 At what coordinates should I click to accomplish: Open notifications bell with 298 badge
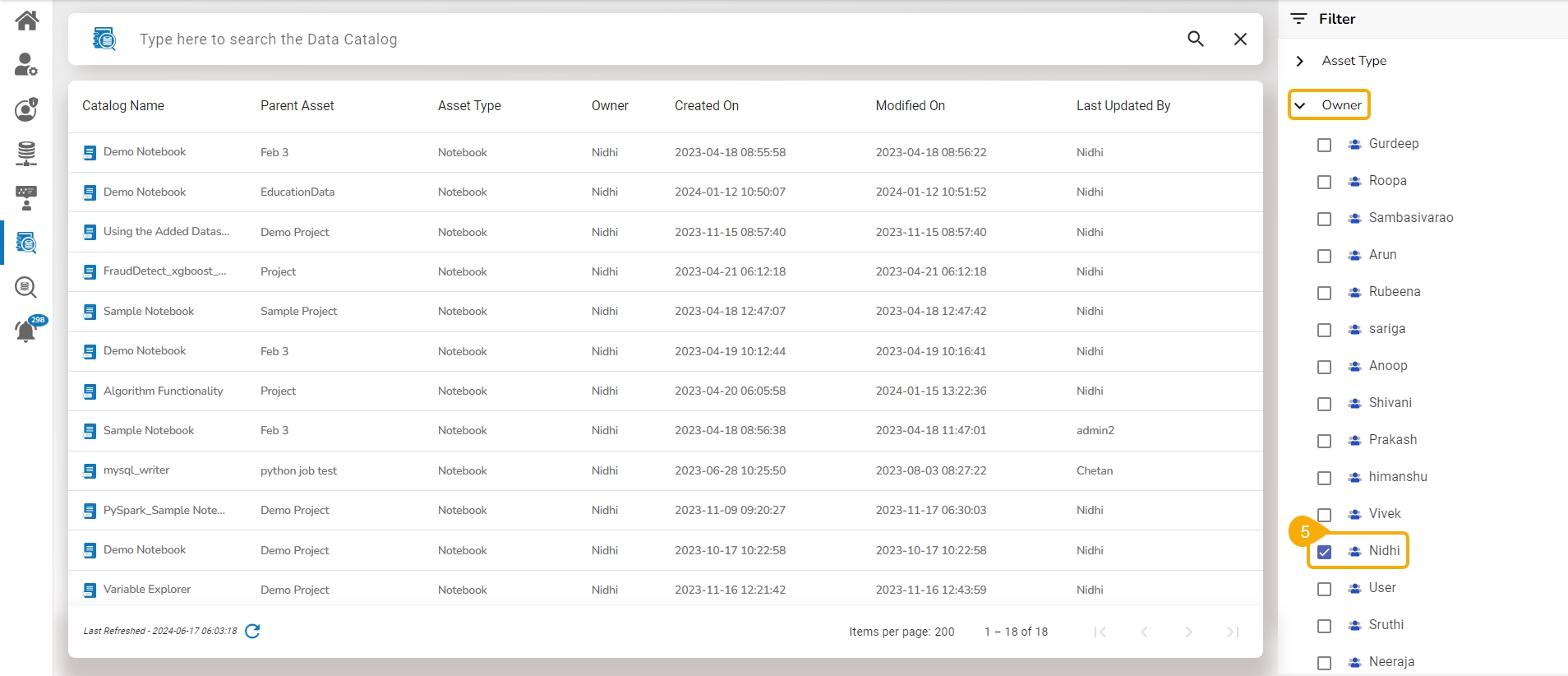coord(28,330)
